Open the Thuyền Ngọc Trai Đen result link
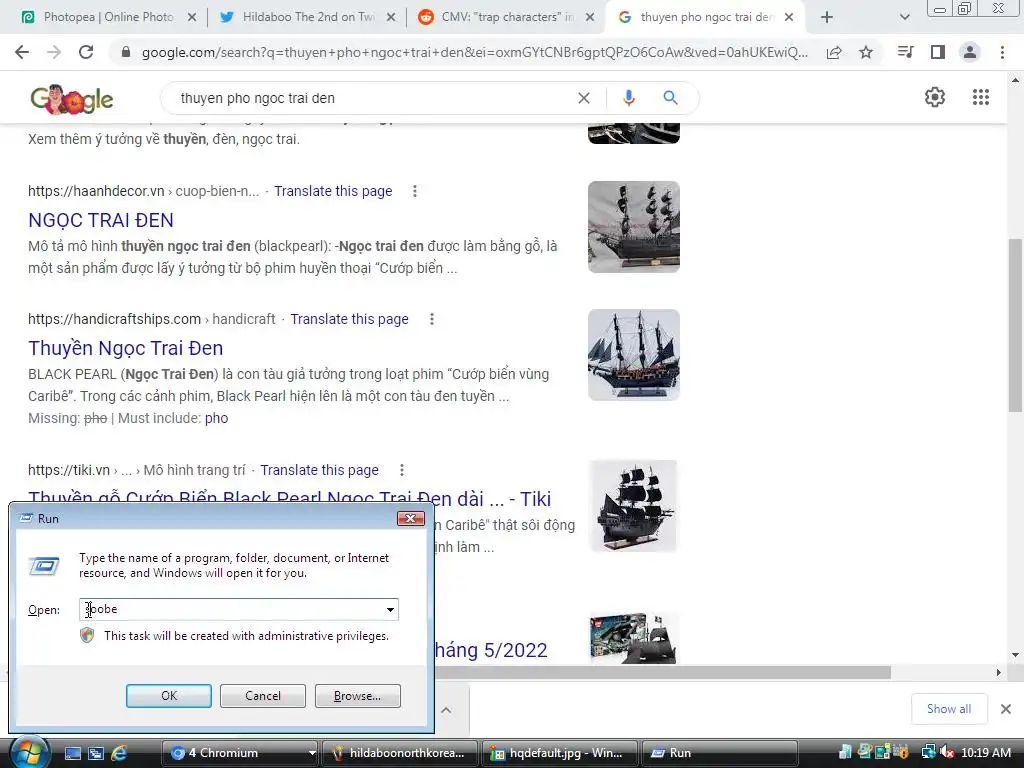 point(125,348)
